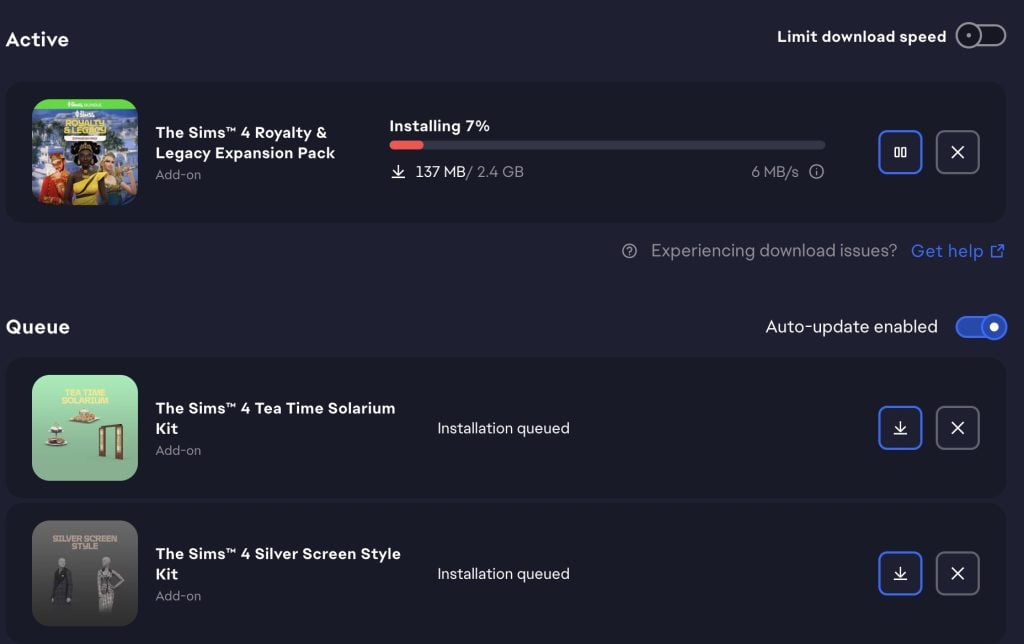Cancel the Royalty & Legacy installation
The image size is (1024, 644).
click(957, 152)
